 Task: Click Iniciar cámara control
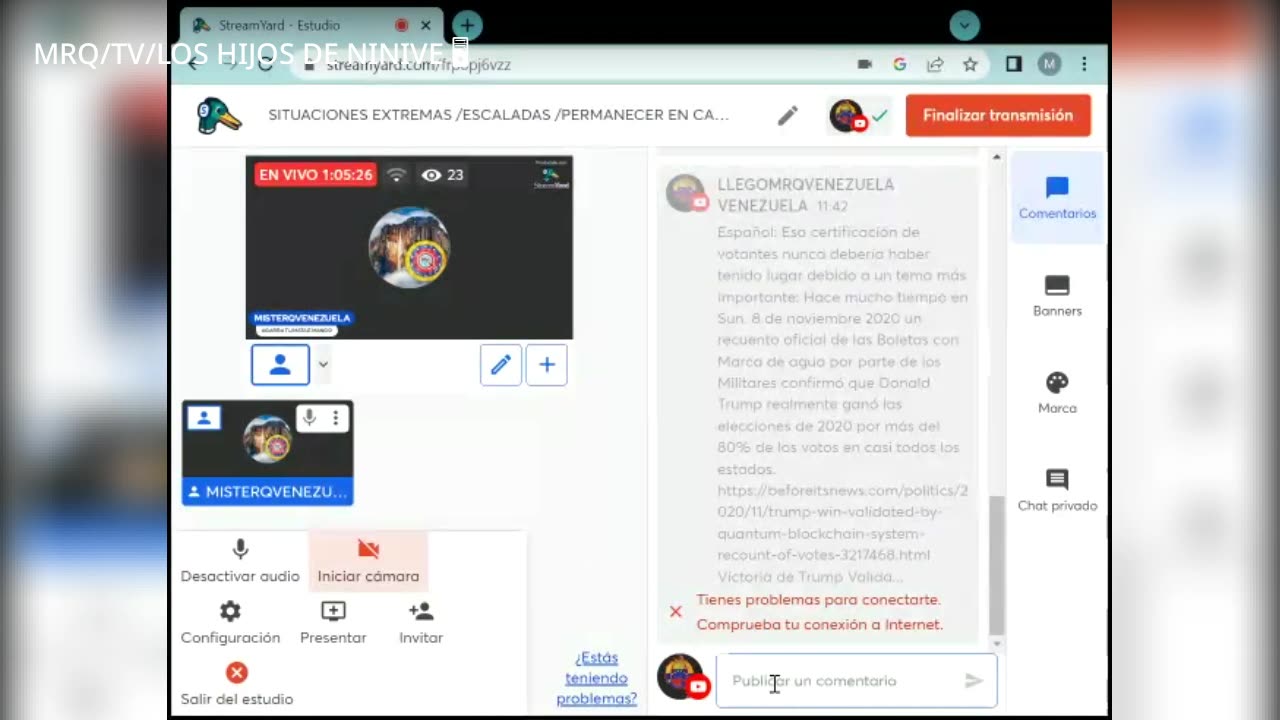pos(368,561)
